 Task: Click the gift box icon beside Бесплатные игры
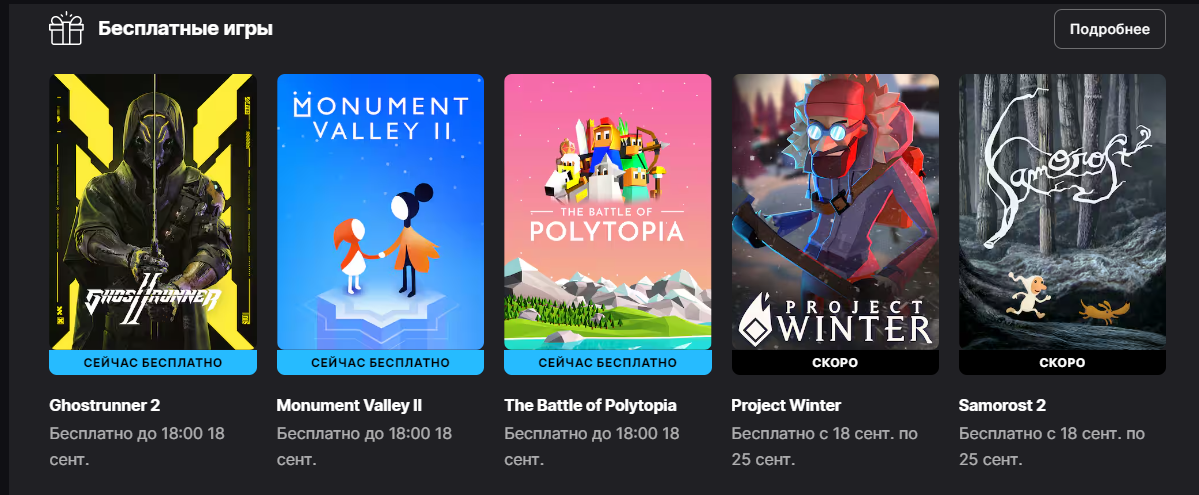coord(66,29)
